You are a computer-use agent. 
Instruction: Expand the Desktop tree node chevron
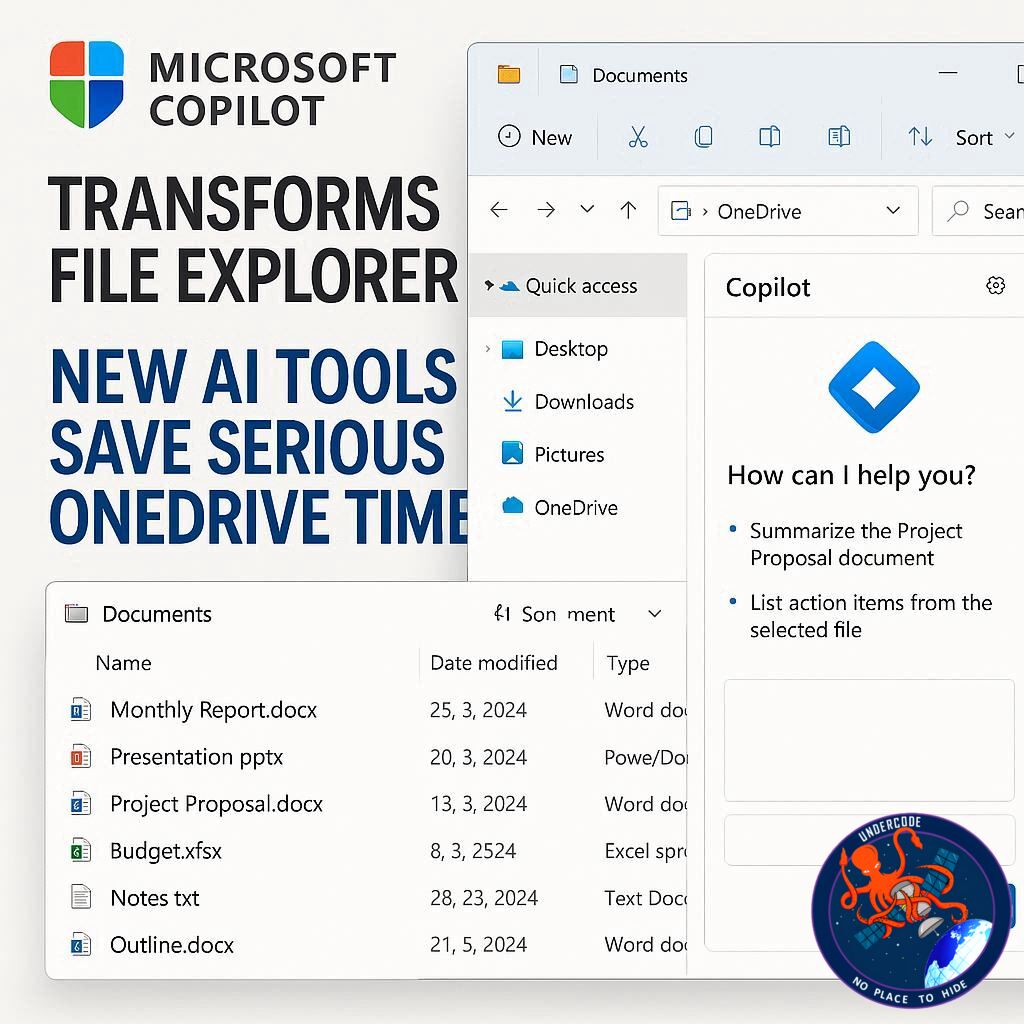(x=487, y=349)
